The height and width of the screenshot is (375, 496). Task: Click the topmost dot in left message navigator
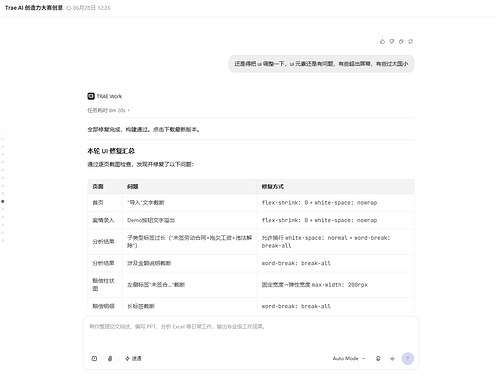tap(3, 131)
